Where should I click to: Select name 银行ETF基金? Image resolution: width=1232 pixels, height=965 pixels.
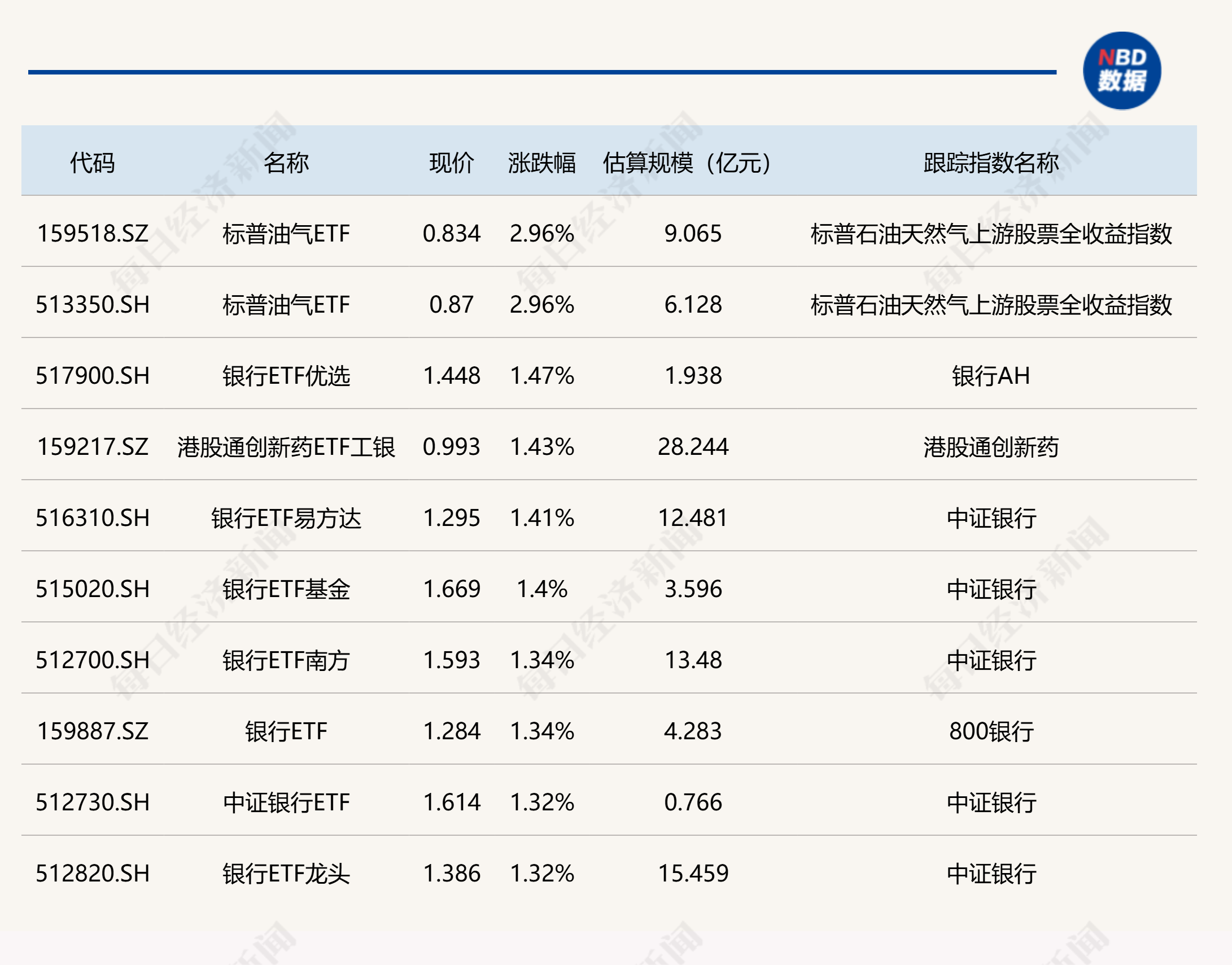pyautogui.click(x=286, y=589)
